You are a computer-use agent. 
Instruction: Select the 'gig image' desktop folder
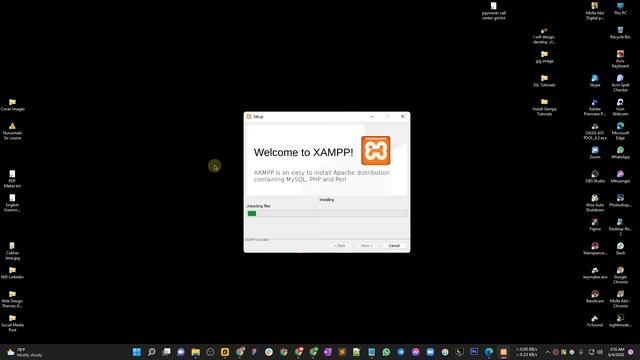click(x=544, y=57)
